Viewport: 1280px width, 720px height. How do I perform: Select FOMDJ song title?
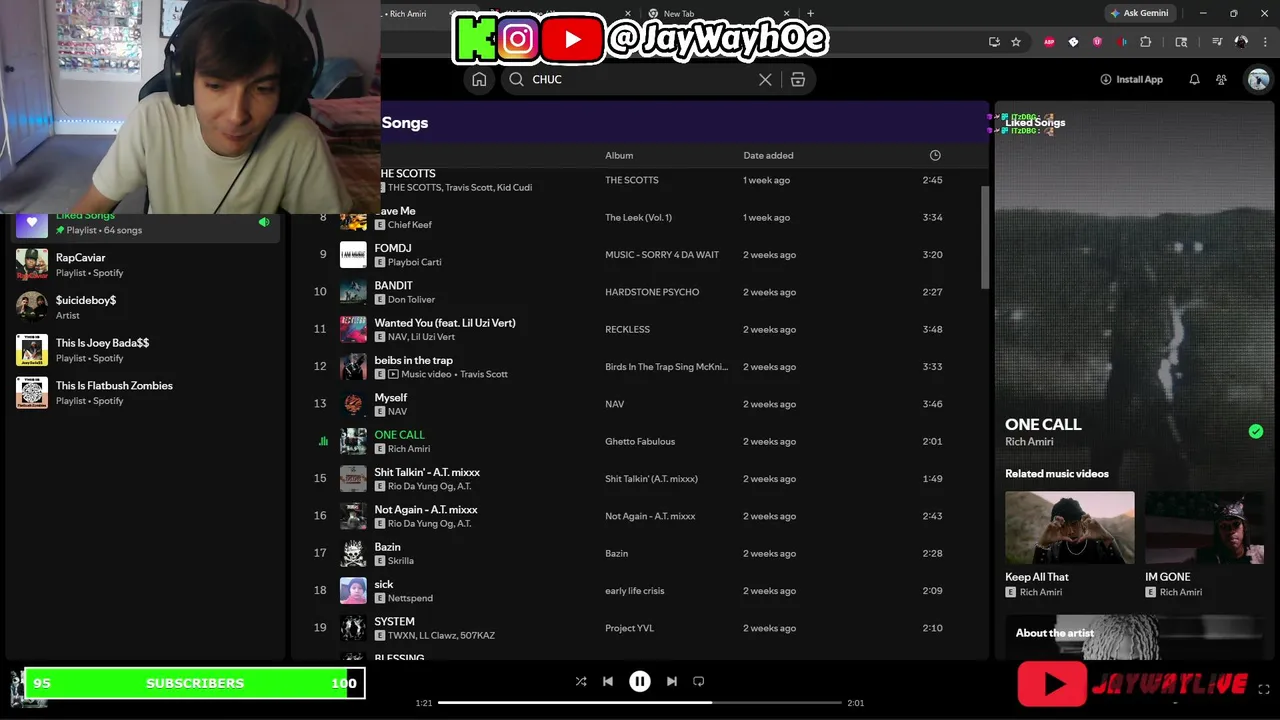click(x=393, y=248)
